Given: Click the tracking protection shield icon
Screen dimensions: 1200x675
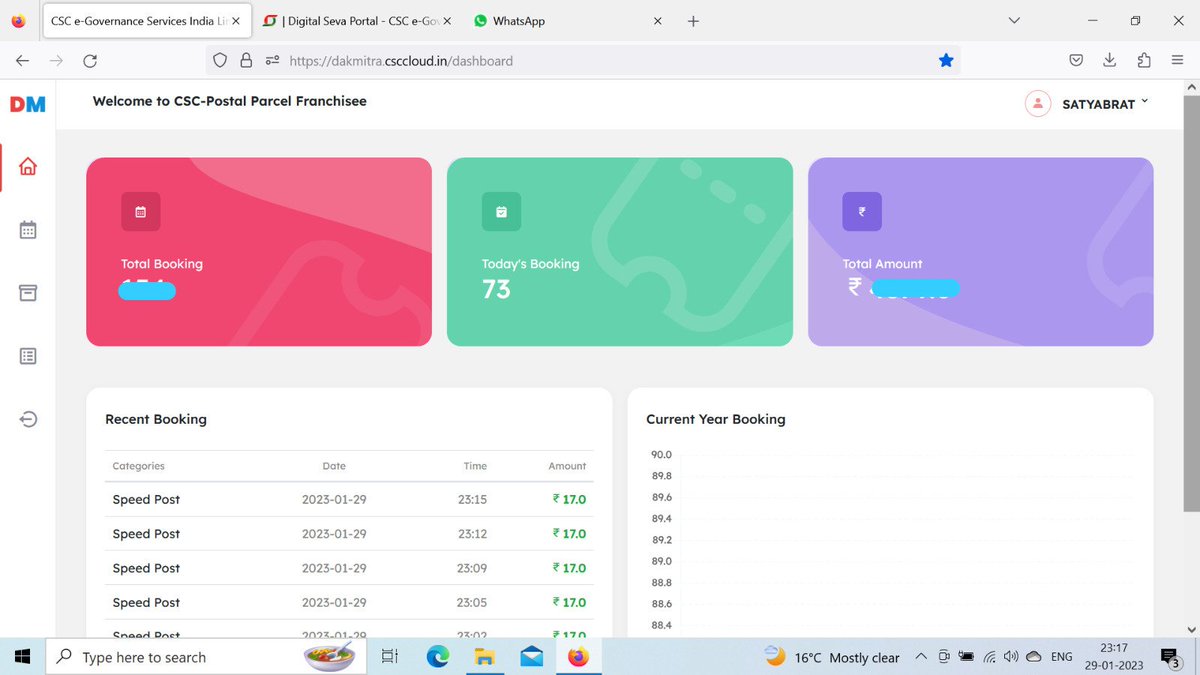Looking at the screenshot, I should tap(221, 61).
